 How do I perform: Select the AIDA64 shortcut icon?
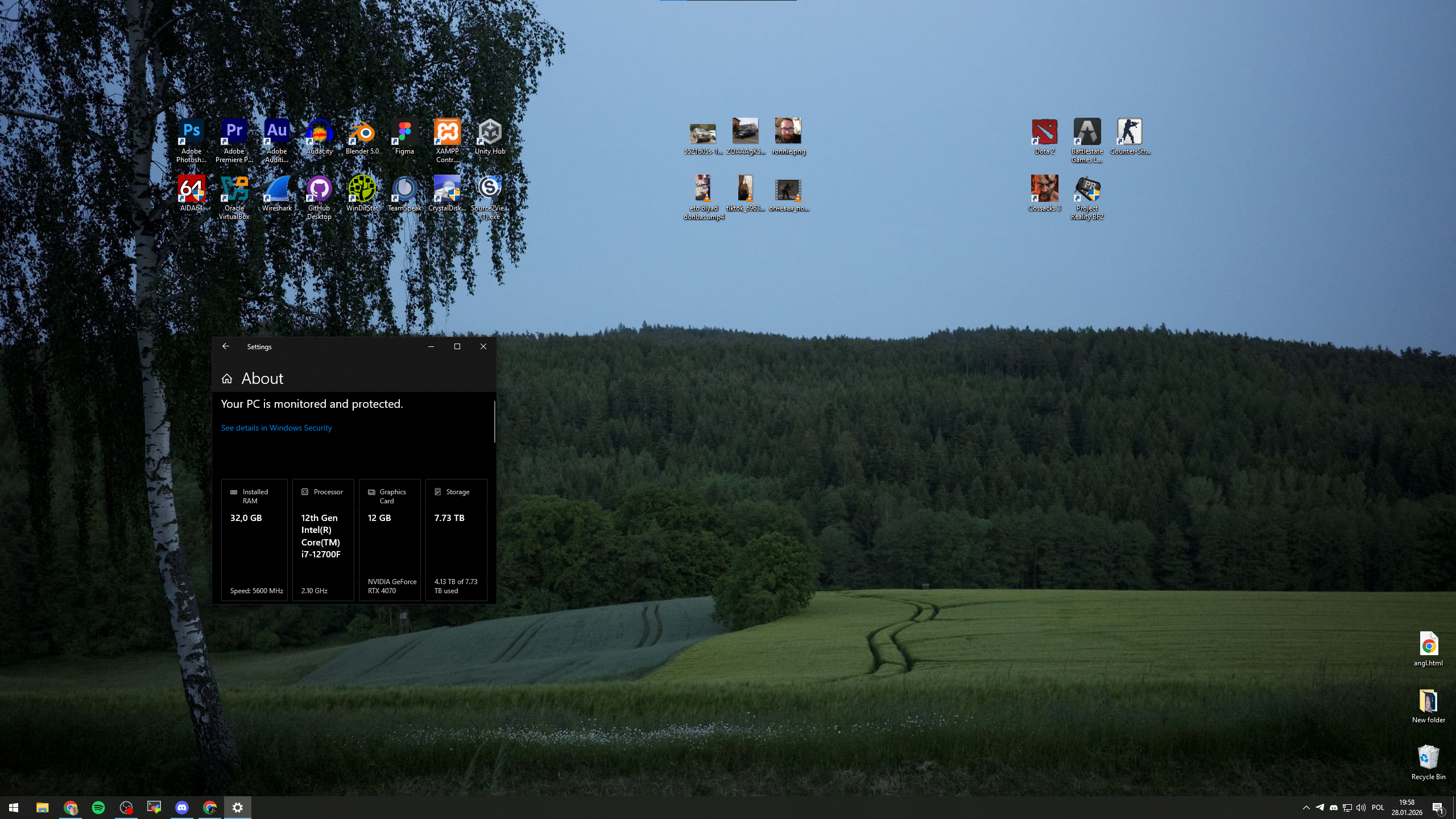[x=191, y=189]
